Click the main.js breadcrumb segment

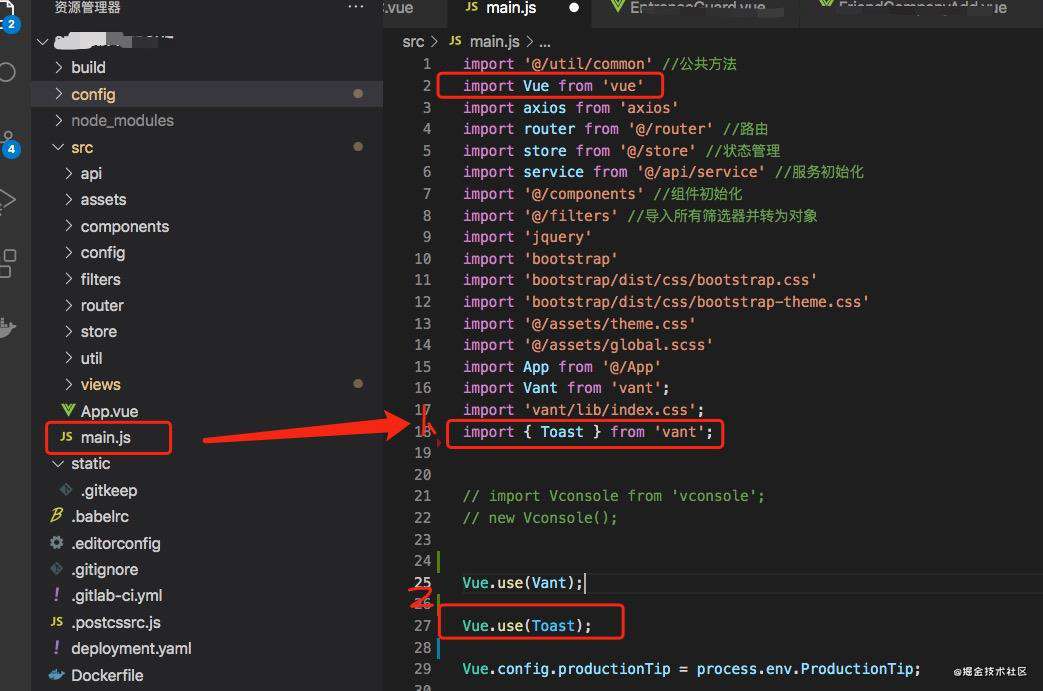(x=494, y=41)
